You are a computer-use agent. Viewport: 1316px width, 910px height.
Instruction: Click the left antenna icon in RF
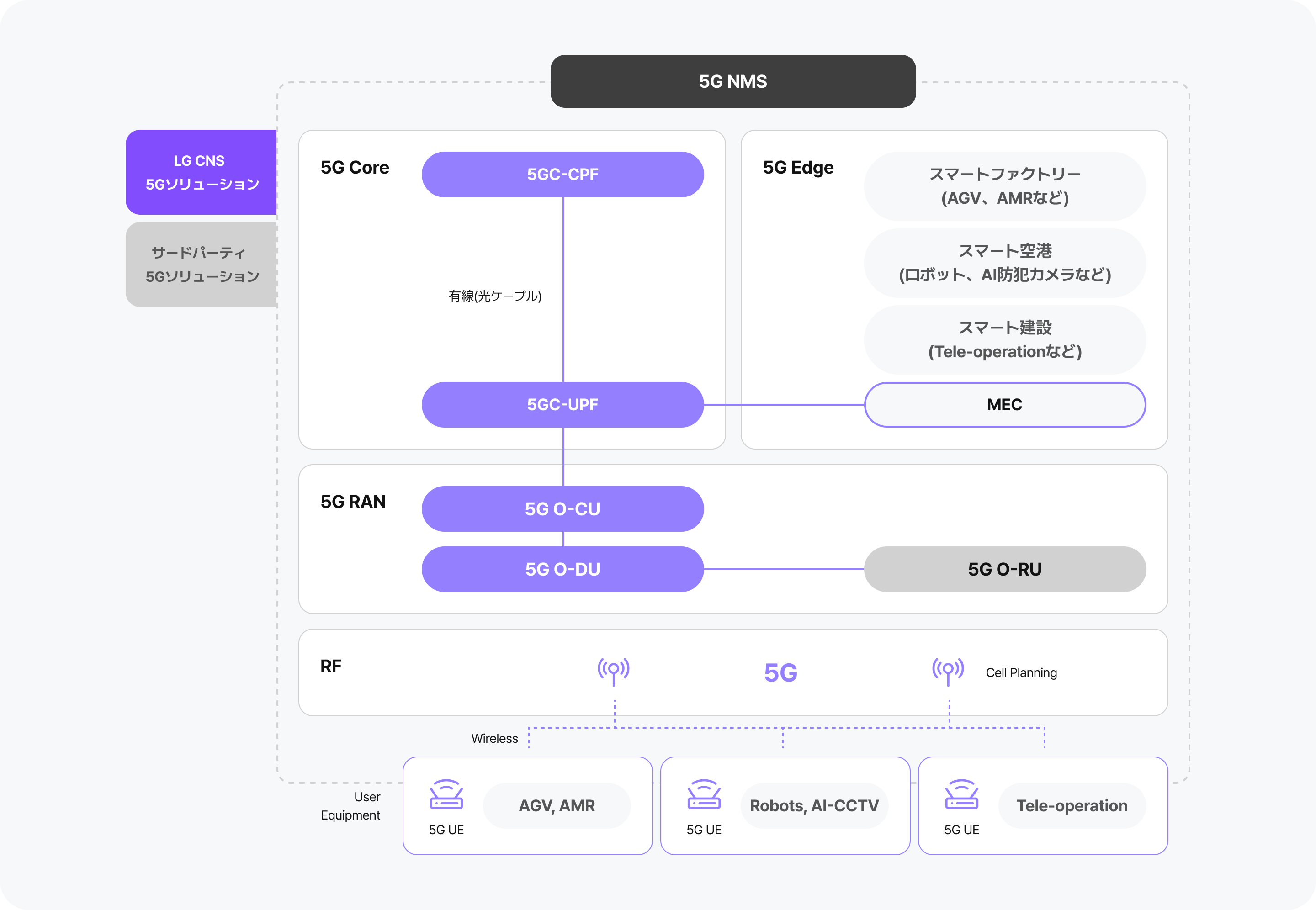tap(614, 671)
